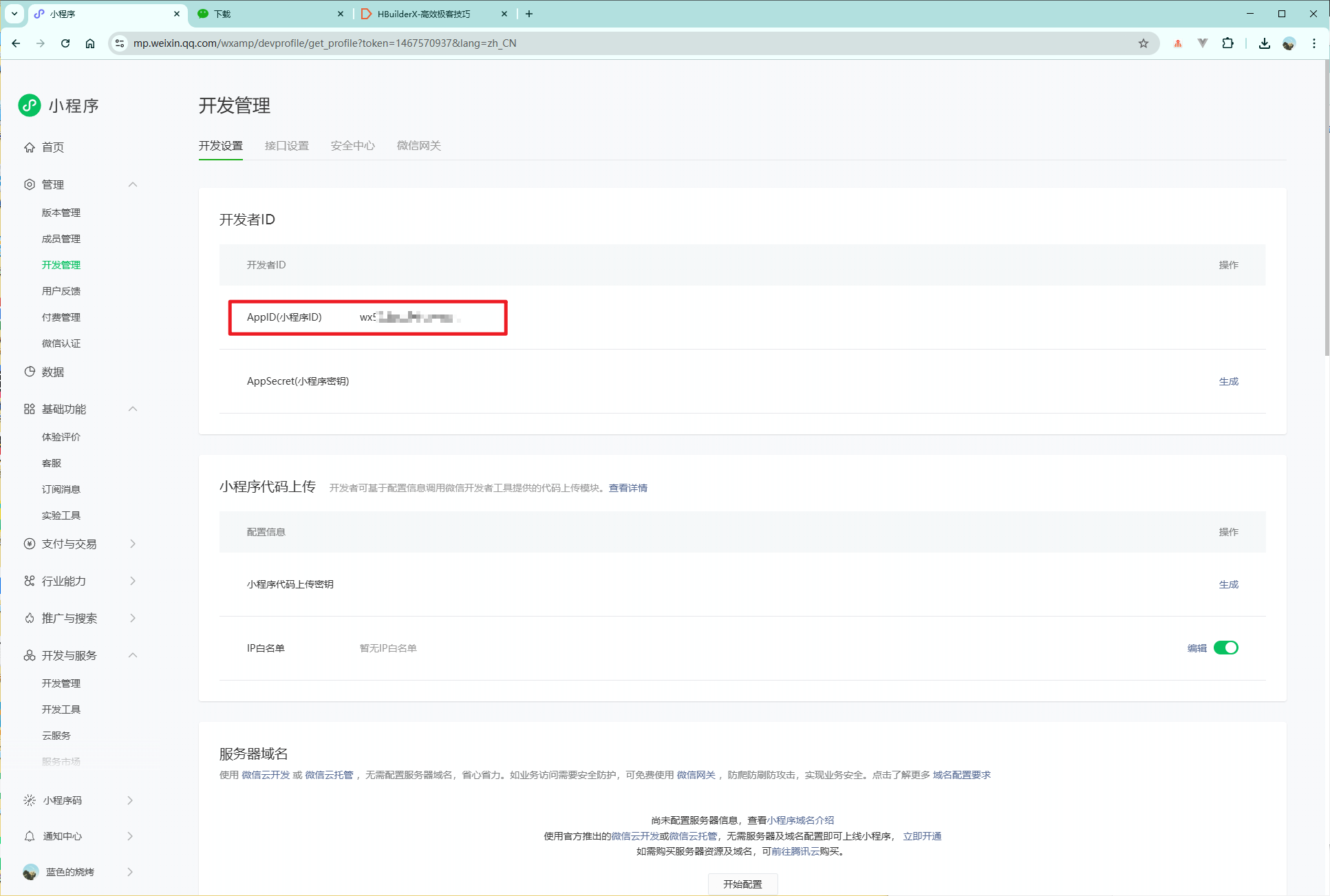This screenshot has width=1330, height=896.
Task: Click the 首页 home icon in sidebar
Action: click(x=30, y=147)
